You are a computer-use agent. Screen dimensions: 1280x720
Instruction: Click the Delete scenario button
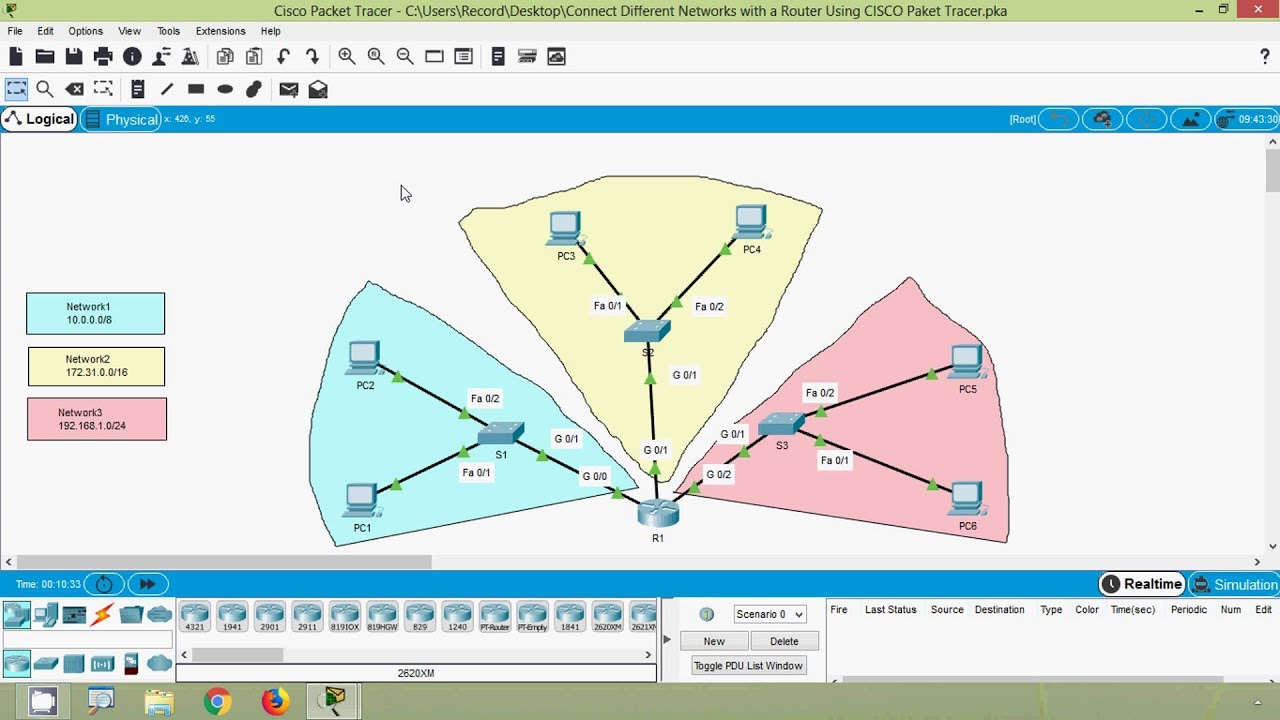tap(784, 641)
